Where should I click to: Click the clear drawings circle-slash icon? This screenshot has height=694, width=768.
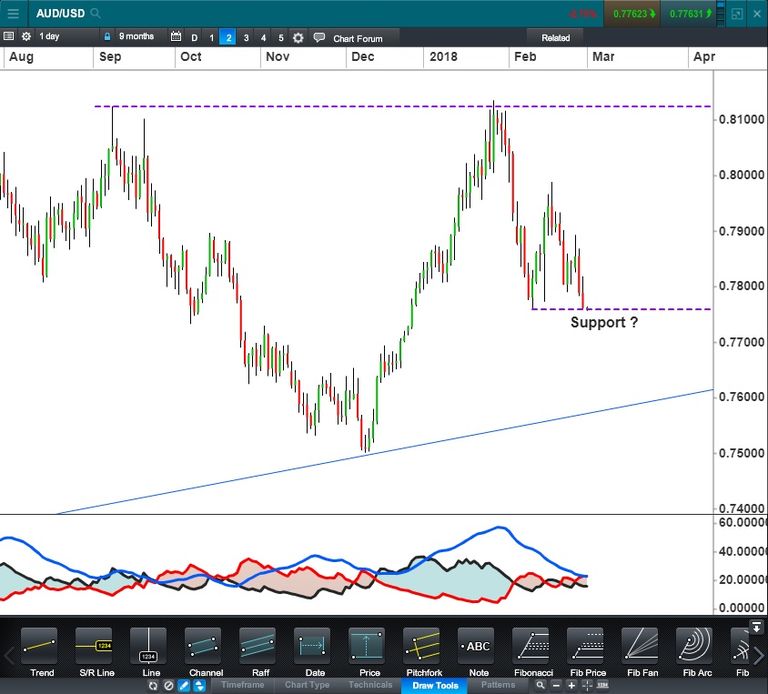point(168,686)
